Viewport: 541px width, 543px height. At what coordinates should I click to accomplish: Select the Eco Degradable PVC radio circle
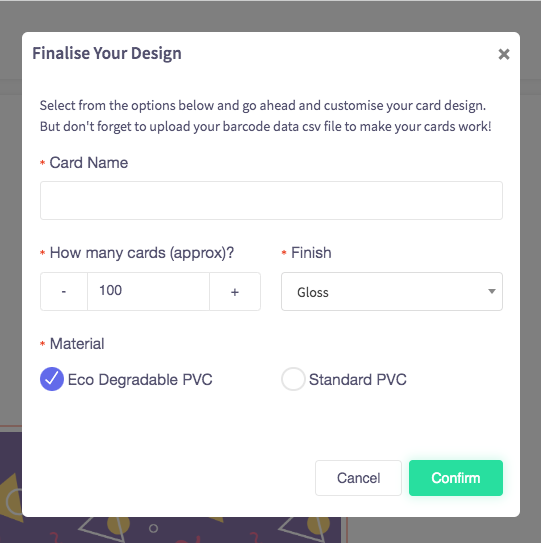(x=52, y=379)
